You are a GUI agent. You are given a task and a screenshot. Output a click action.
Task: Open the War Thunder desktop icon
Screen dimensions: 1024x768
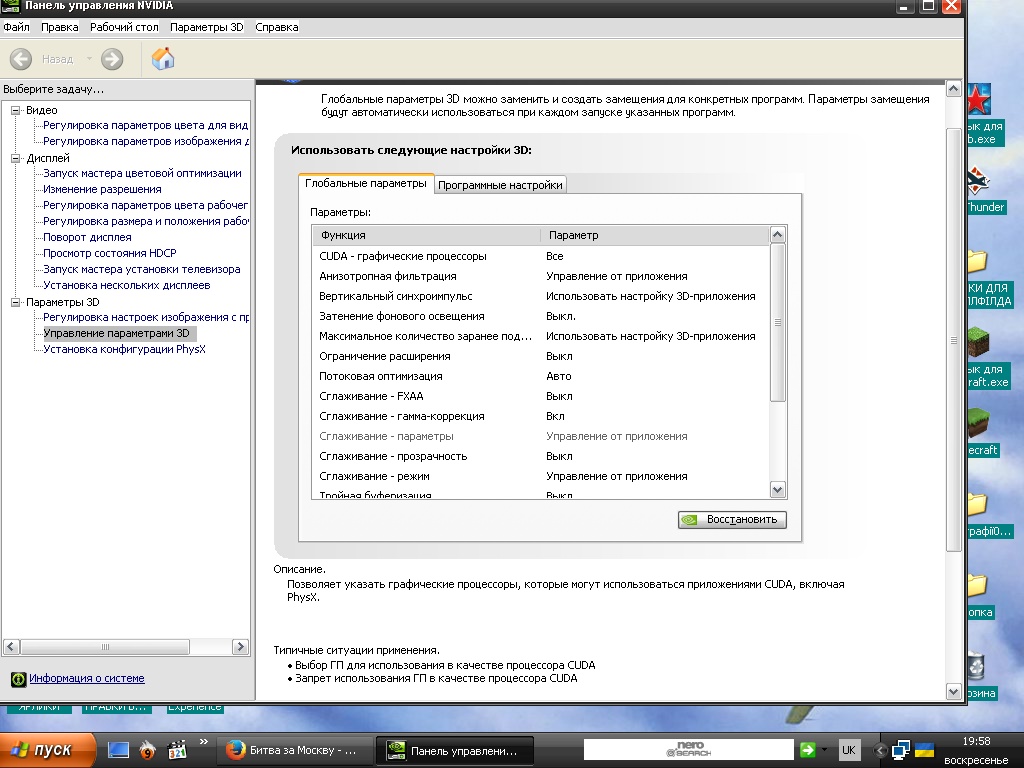click(x=978, y=181)
